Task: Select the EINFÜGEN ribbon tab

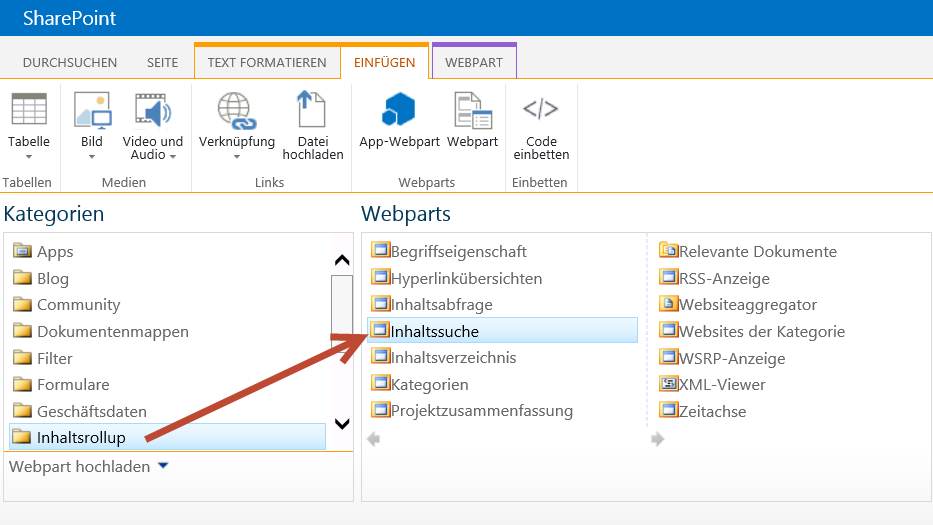Action: click(384, 62)
